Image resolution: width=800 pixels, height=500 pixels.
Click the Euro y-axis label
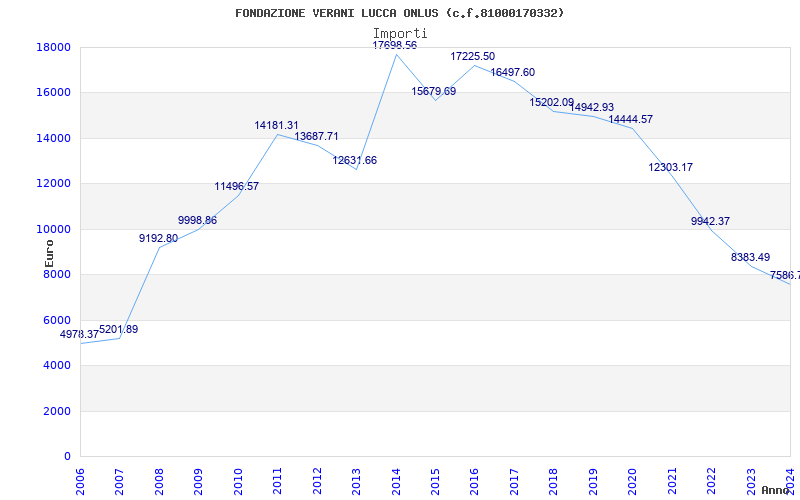click(49, 254)
